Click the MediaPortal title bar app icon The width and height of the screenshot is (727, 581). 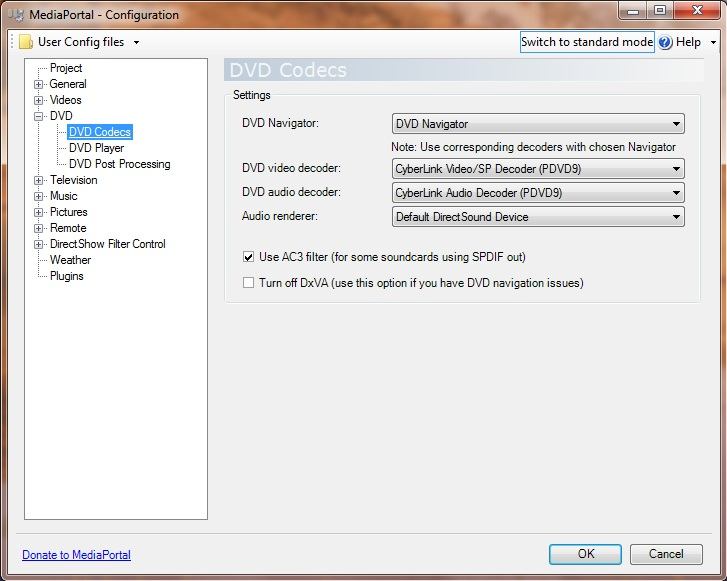[x=17, y=15]
